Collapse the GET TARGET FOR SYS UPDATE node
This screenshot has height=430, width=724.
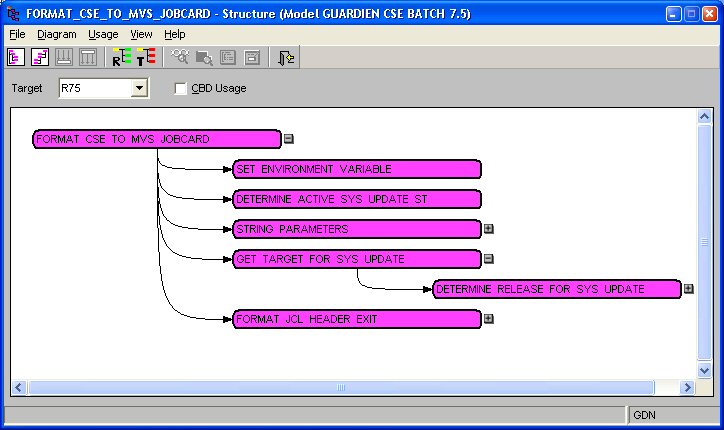click(489, 259)
